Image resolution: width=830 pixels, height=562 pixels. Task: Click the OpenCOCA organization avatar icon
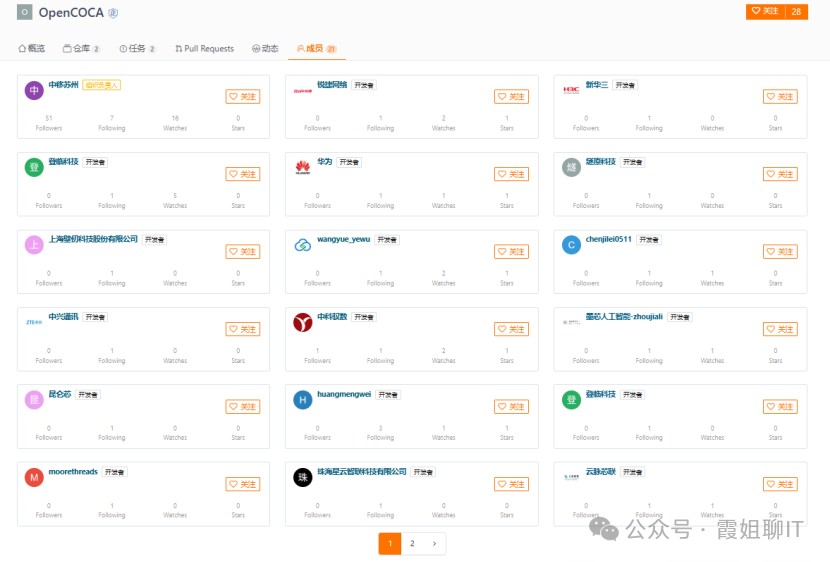[24, 12]
